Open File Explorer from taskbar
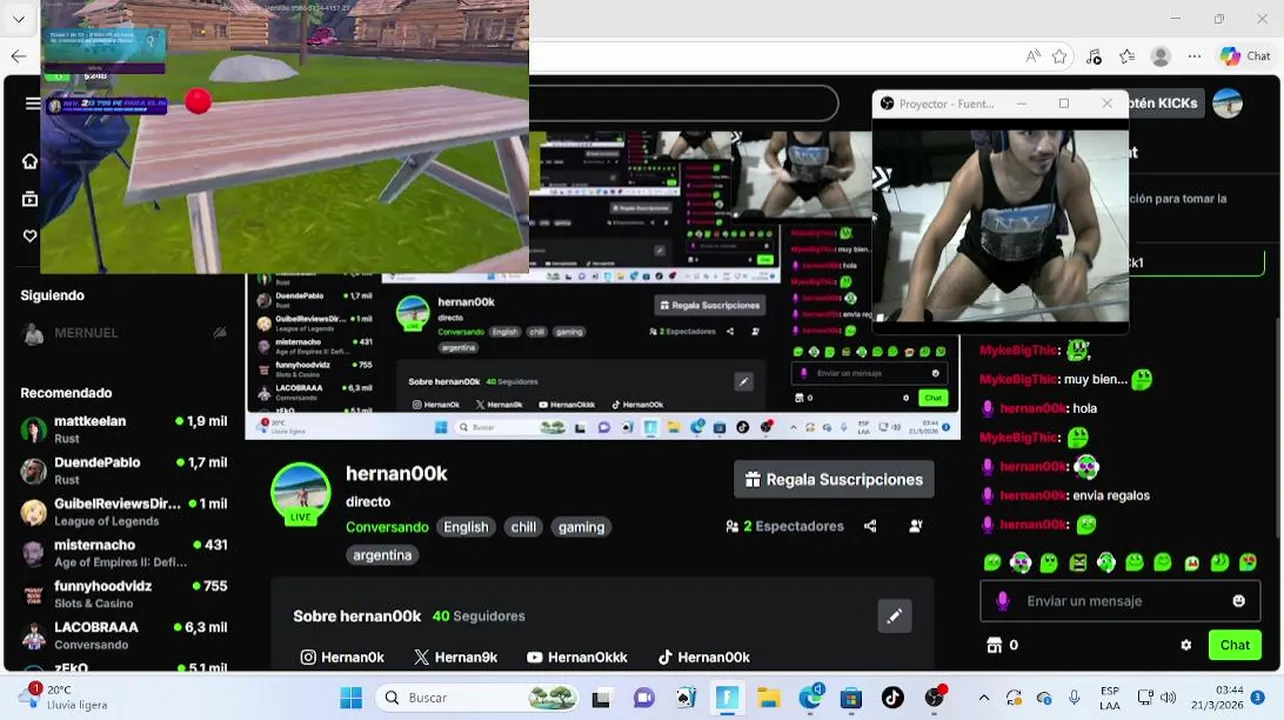The image size is (1284, 720). [767, 697]
